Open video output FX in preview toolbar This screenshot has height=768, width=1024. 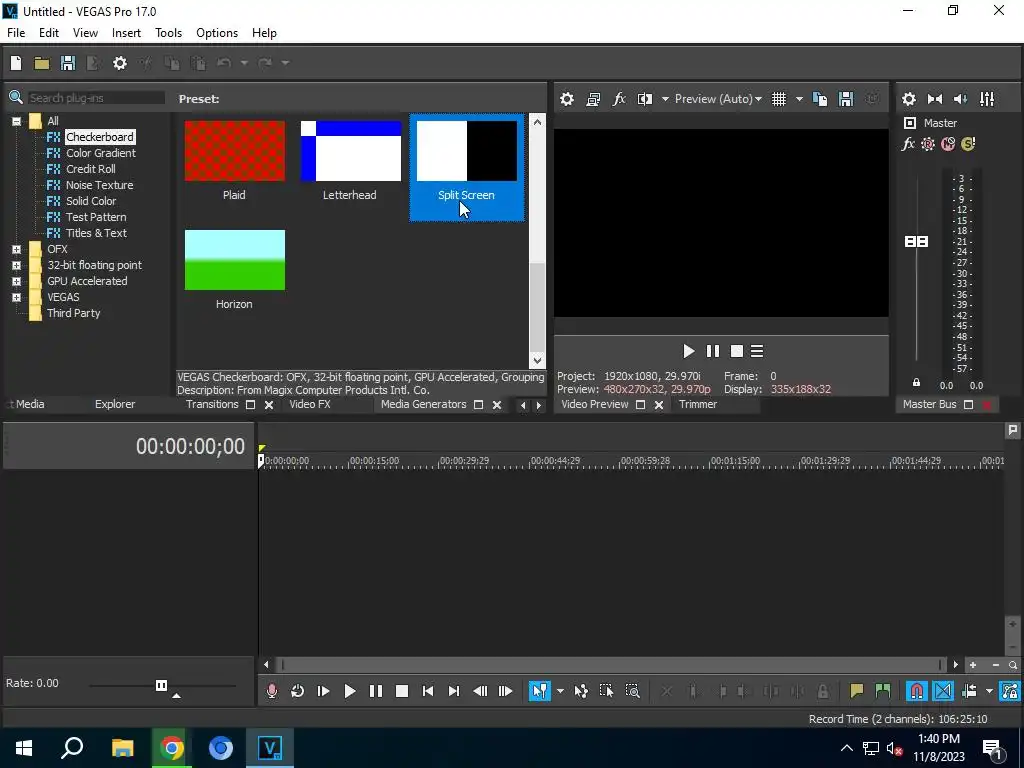click(x=618, y=99)
